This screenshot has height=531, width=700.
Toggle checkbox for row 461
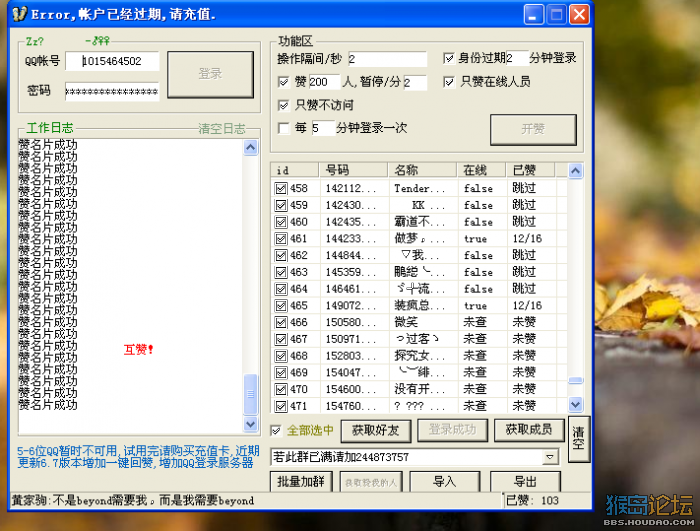coord(281,239)
